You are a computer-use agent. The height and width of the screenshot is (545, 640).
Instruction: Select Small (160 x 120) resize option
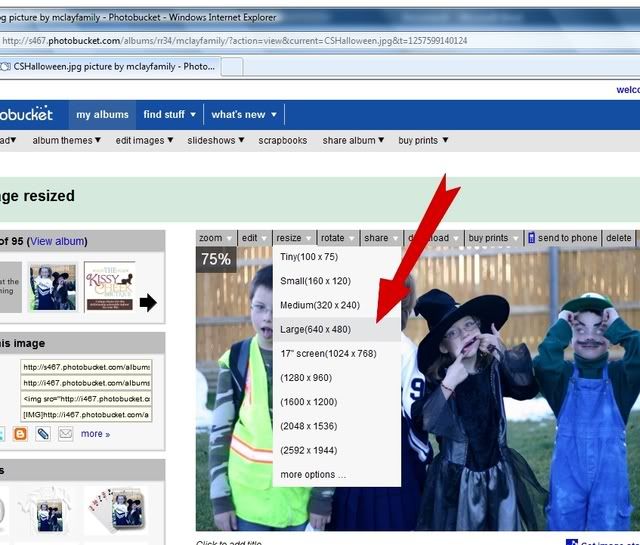tap(337, 281)
